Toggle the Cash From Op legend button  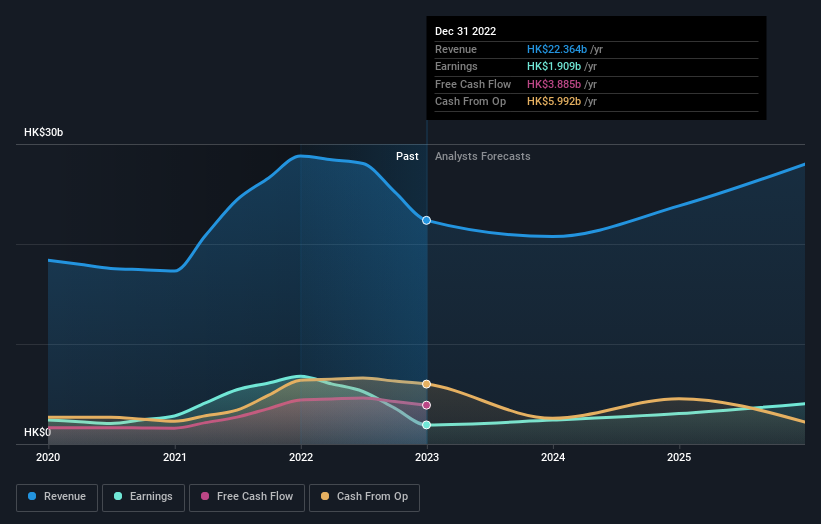click(364, 497)
